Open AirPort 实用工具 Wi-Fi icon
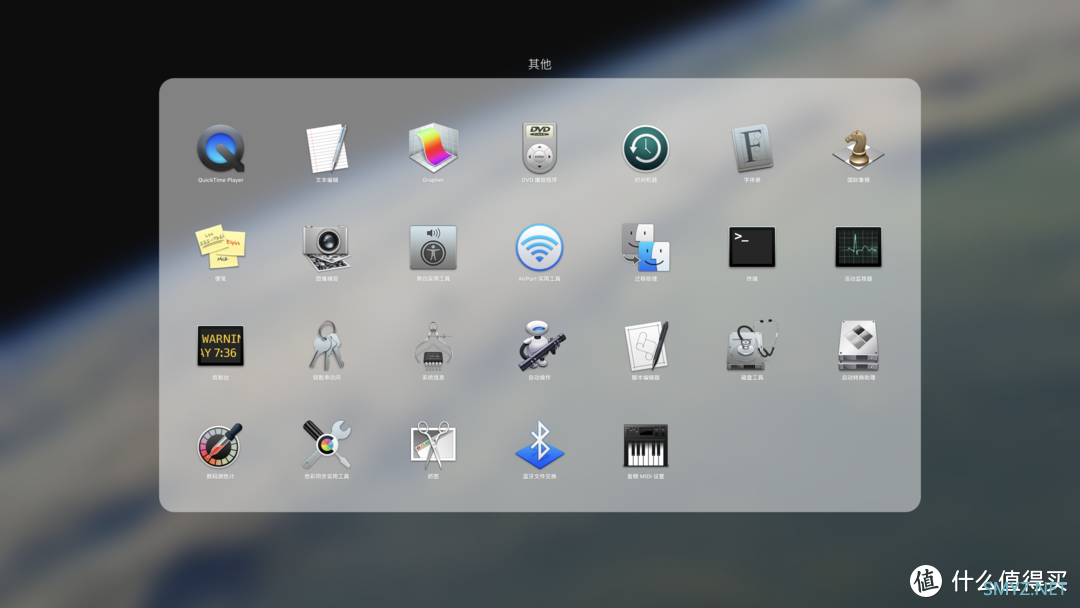Image resolution: width=1080 pixels, height=608 pixels. tap(539, 247)
